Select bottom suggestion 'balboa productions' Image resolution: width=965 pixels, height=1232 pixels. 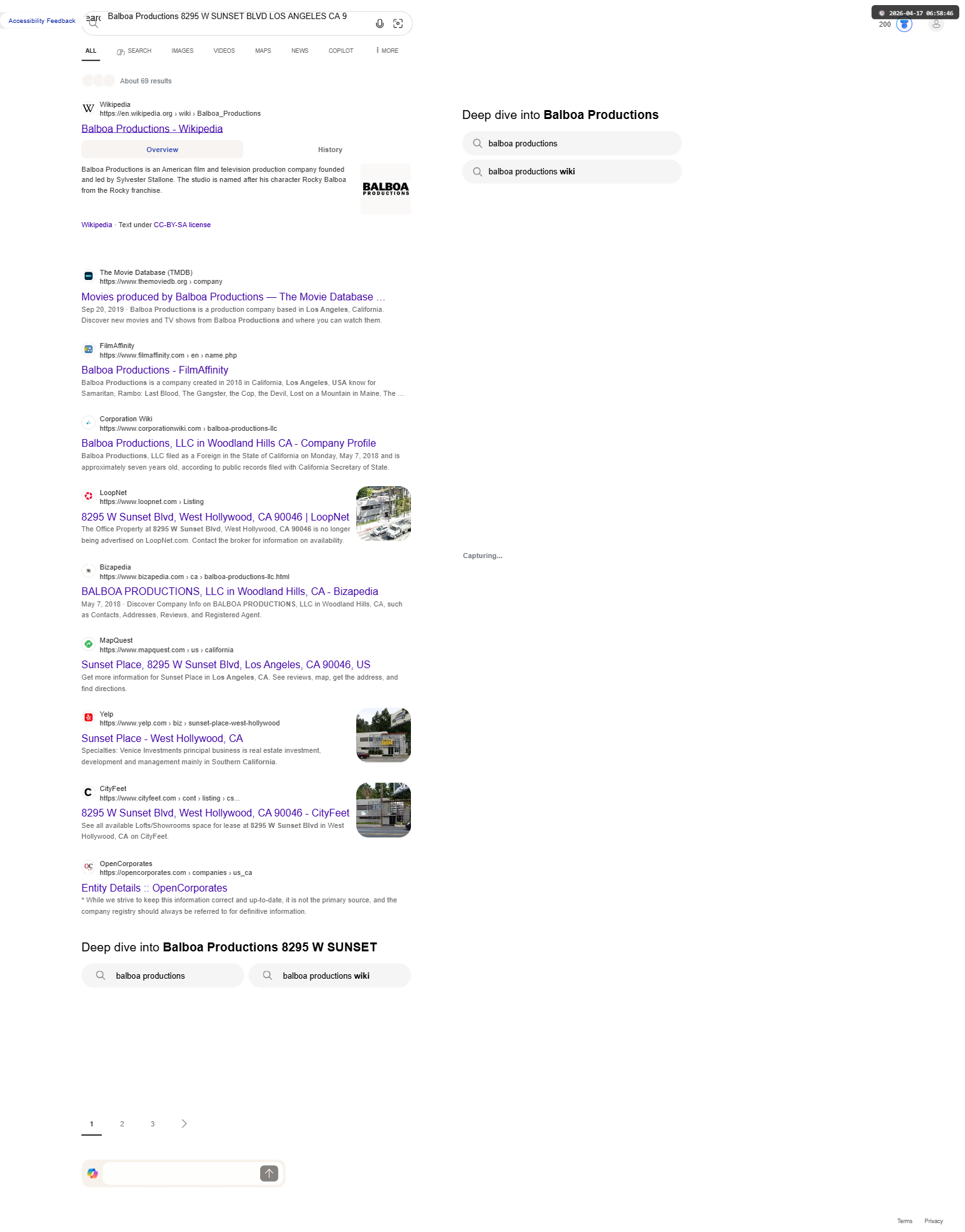tap(163, 976)
